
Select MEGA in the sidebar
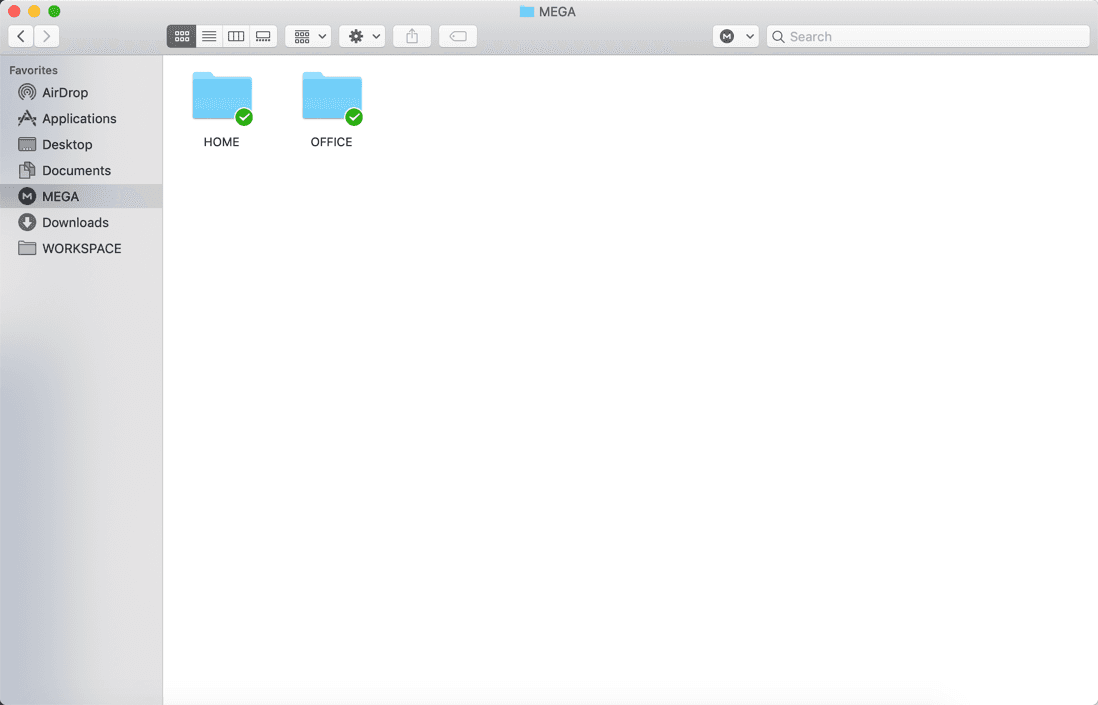[81, 196]
